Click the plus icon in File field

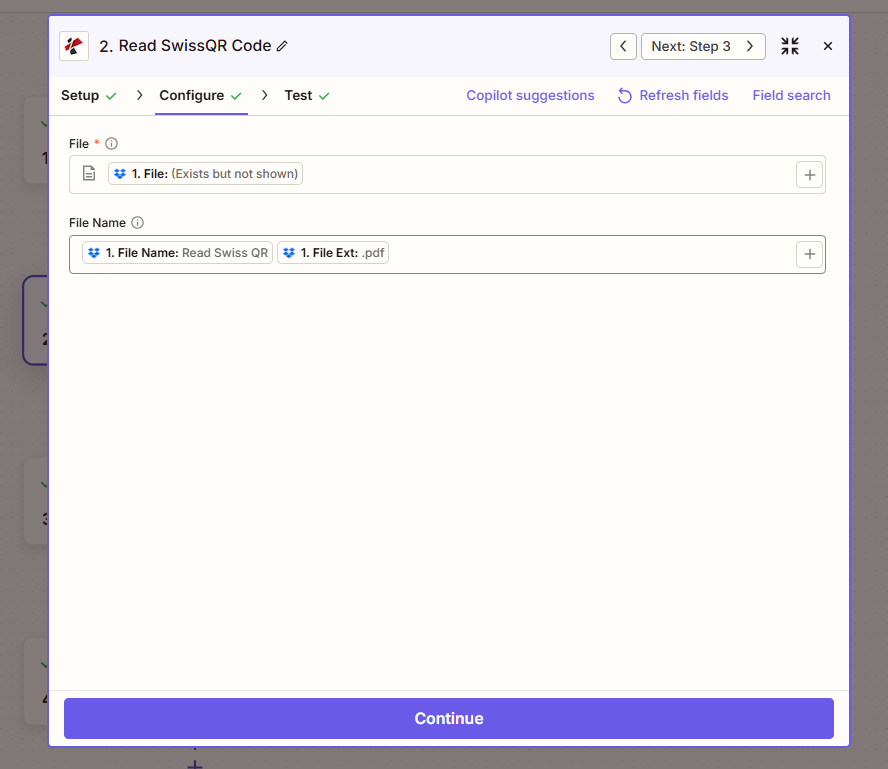[809, 175]
